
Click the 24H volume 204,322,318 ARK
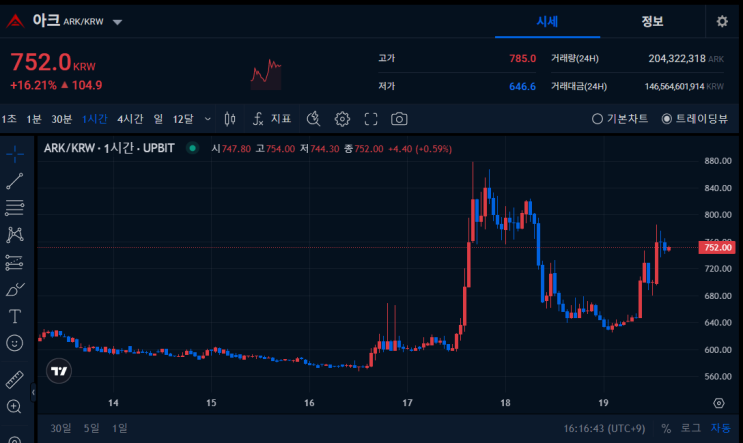coord(686,58)
